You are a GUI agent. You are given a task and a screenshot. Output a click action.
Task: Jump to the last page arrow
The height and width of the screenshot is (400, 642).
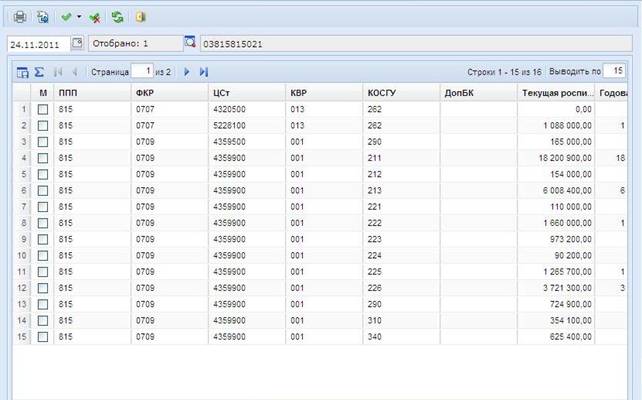coord(203,72)
